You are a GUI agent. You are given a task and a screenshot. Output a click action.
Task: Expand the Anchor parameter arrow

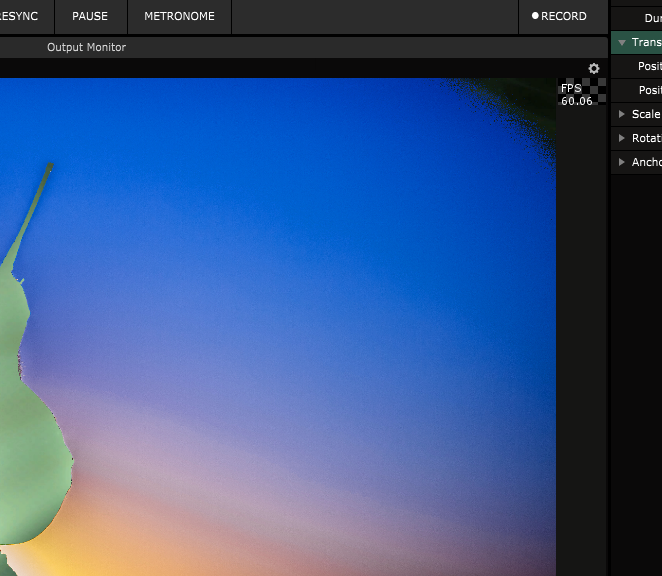click(622, 162)
